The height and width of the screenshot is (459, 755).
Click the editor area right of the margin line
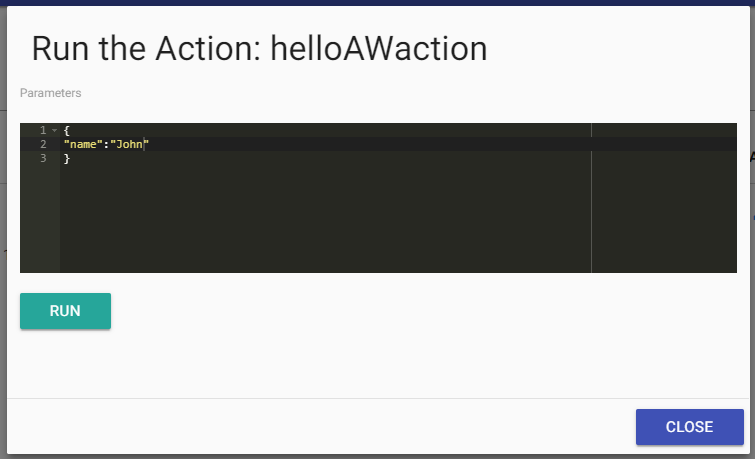point(663,210)
